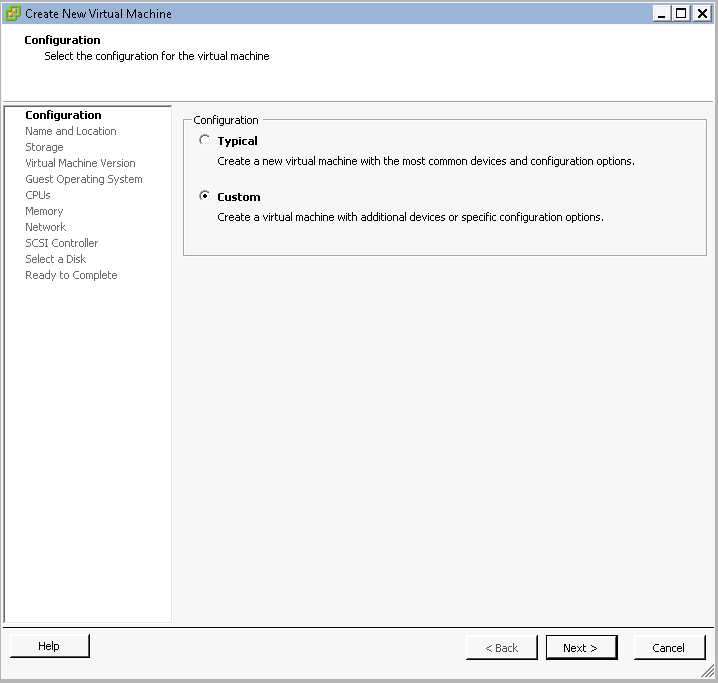
Task: Select the Network step in sidebar
Action: tap(45, 227)
